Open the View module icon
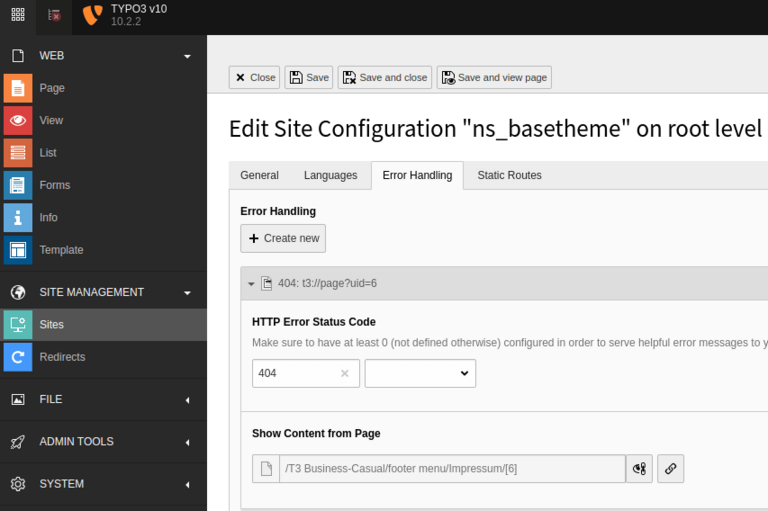The width and height of the screenshot is (768, 511). pyautogui.click(x=18, y=120)
